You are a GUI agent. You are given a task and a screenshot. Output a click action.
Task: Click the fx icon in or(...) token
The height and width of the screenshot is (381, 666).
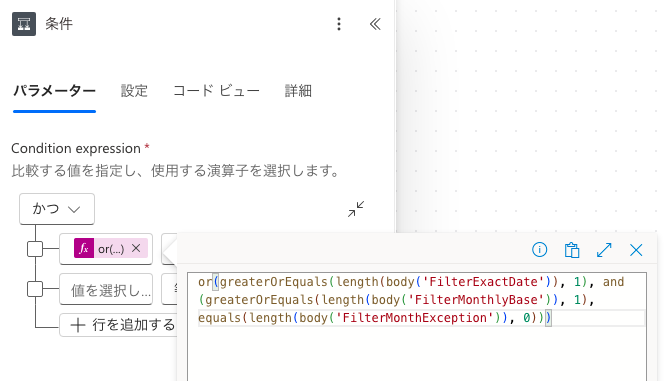click(x=84, y=248)
